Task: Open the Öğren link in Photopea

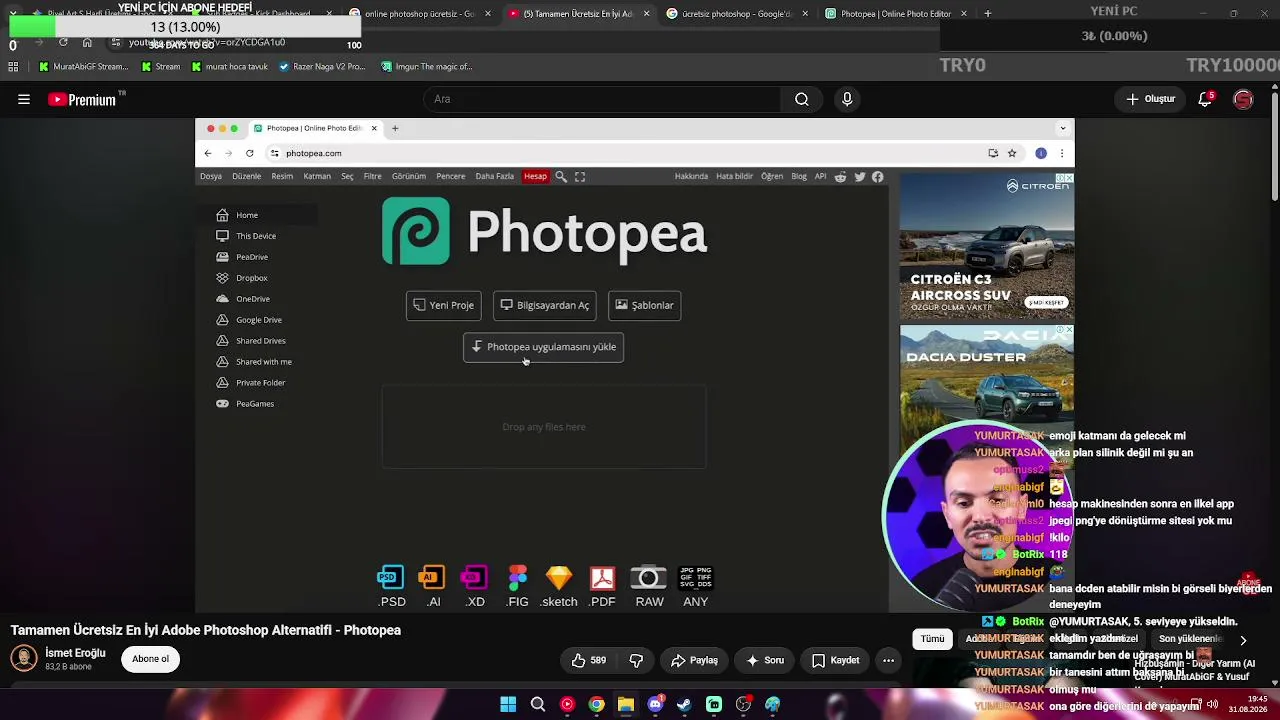Action: click(x=772, y=177)
